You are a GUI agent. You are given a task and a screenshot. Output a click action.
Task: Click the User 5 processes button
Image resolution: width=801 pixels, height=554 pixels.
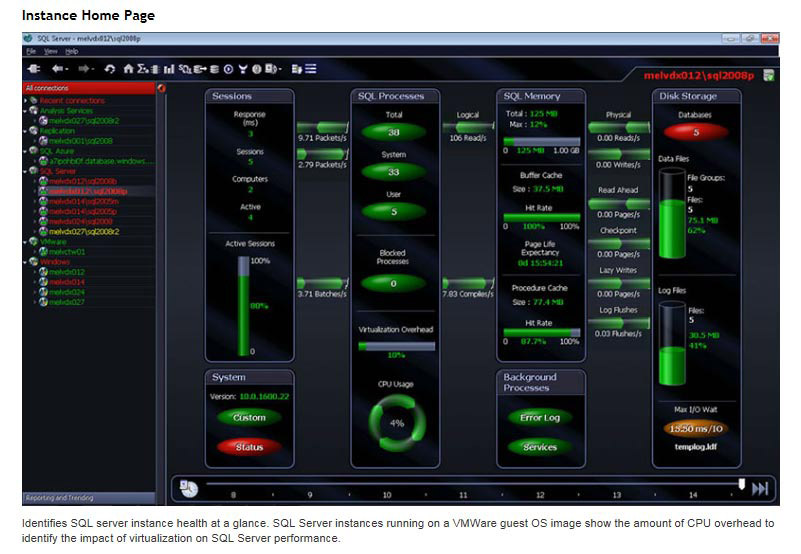393,211
